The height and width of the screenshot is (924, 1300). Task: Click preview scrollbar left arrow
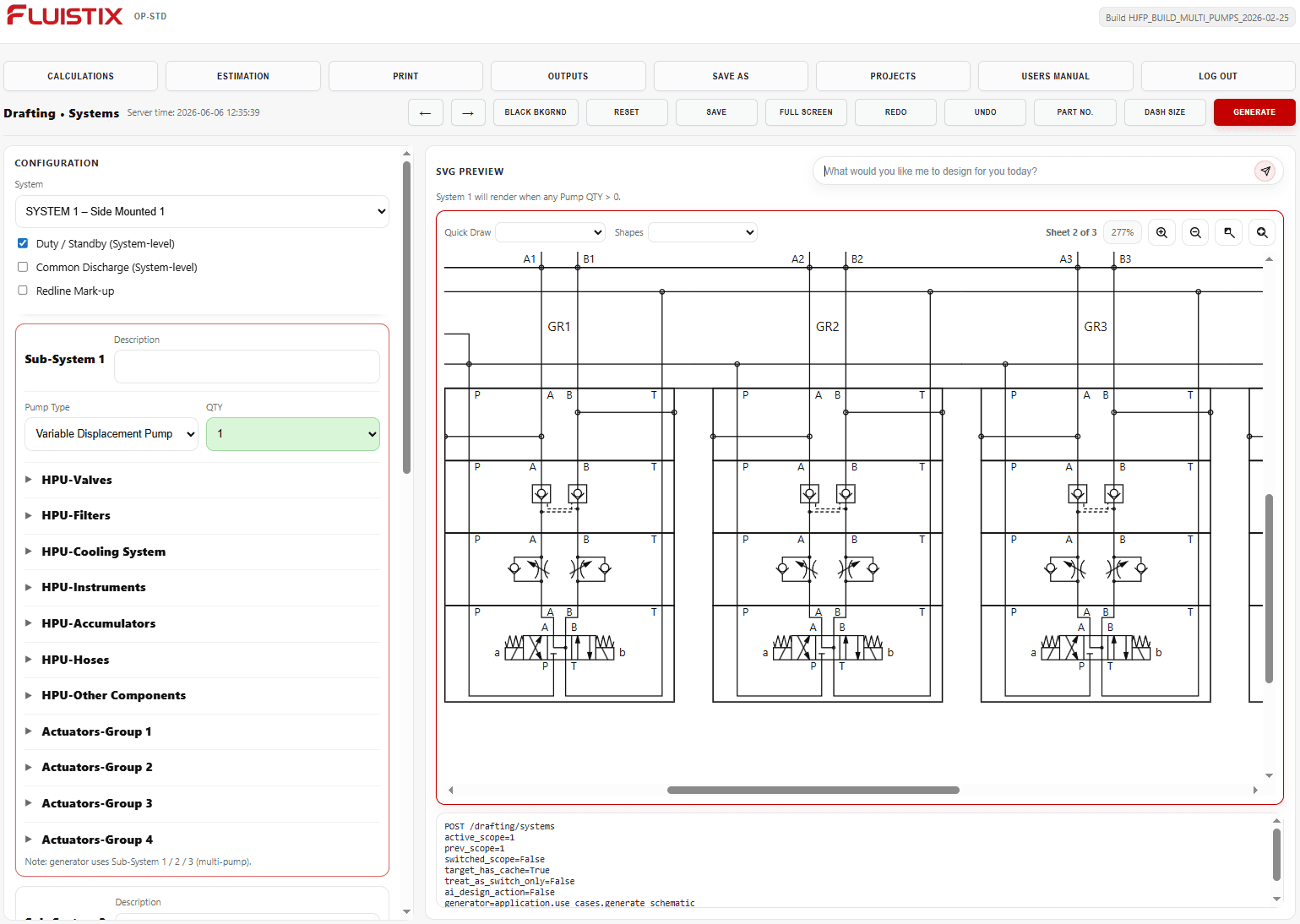point(451,791)
